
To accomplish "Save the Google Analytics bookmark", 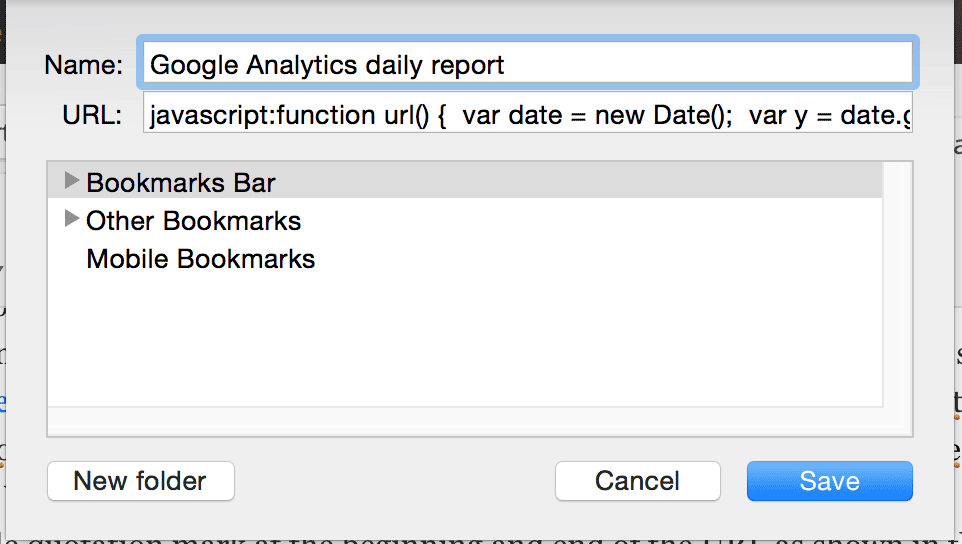I will point(829,481).
